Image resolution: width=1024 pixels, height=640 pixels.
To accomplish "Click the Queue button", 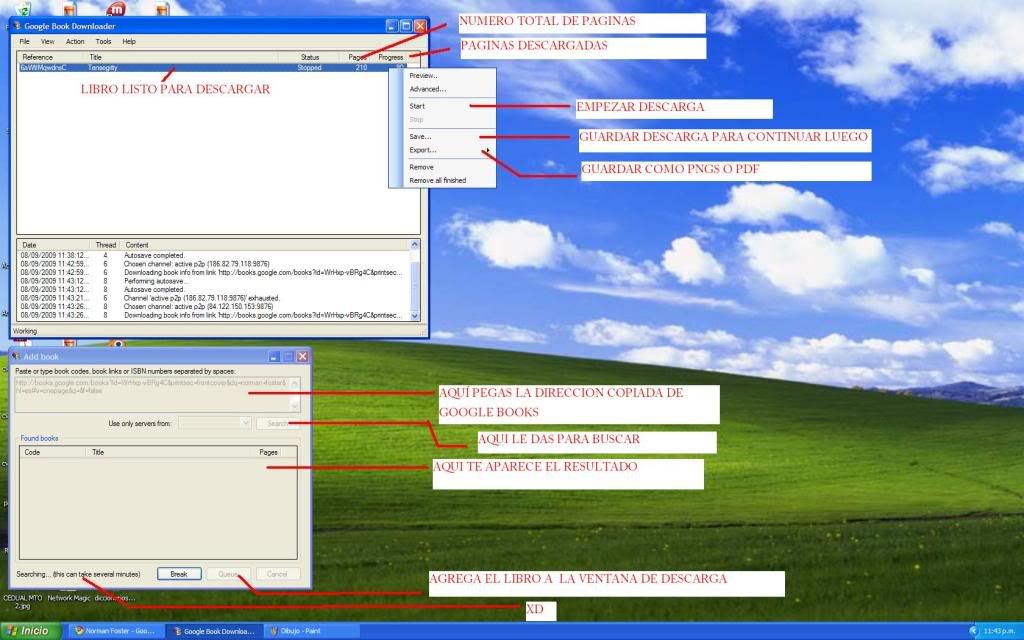I will [228, 574].
